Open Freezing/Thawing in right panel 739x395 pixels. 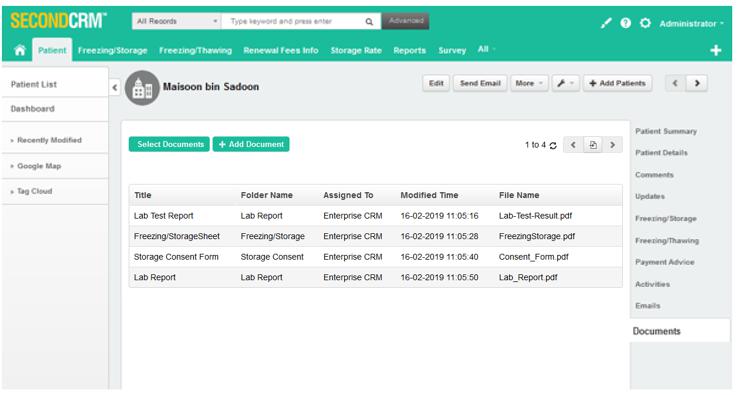pos(667,240)
